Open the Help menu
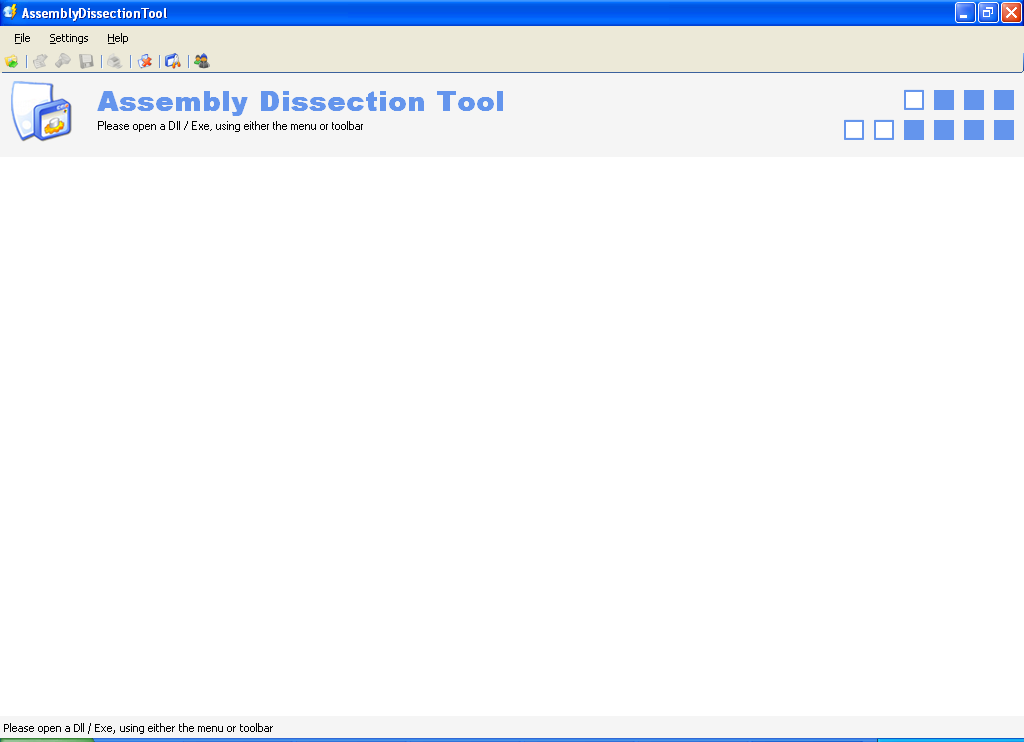 tap(118, 38)
